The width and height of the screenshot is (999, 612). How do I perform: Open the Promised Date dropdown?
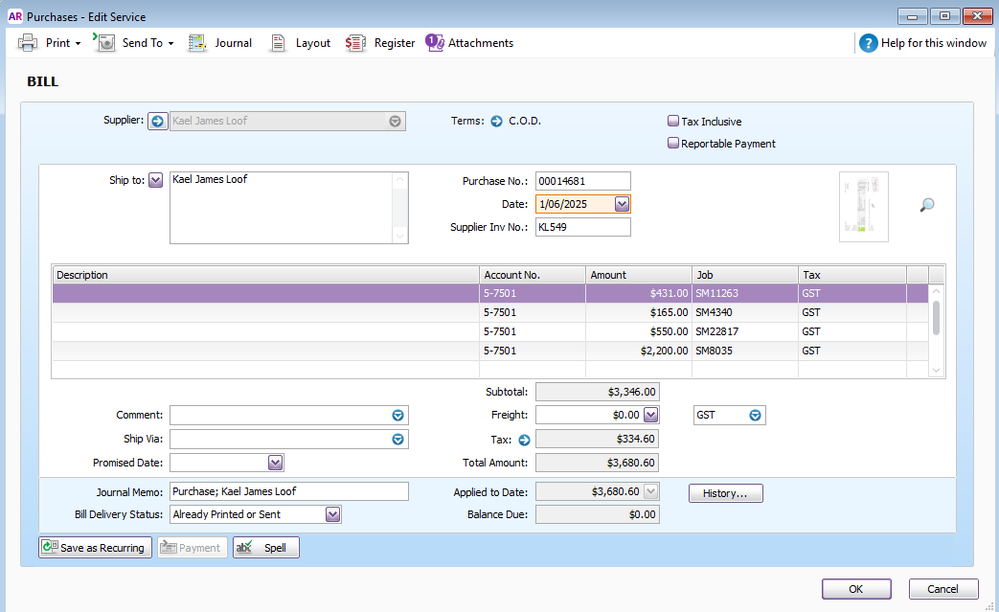click(x=275, y=463)
